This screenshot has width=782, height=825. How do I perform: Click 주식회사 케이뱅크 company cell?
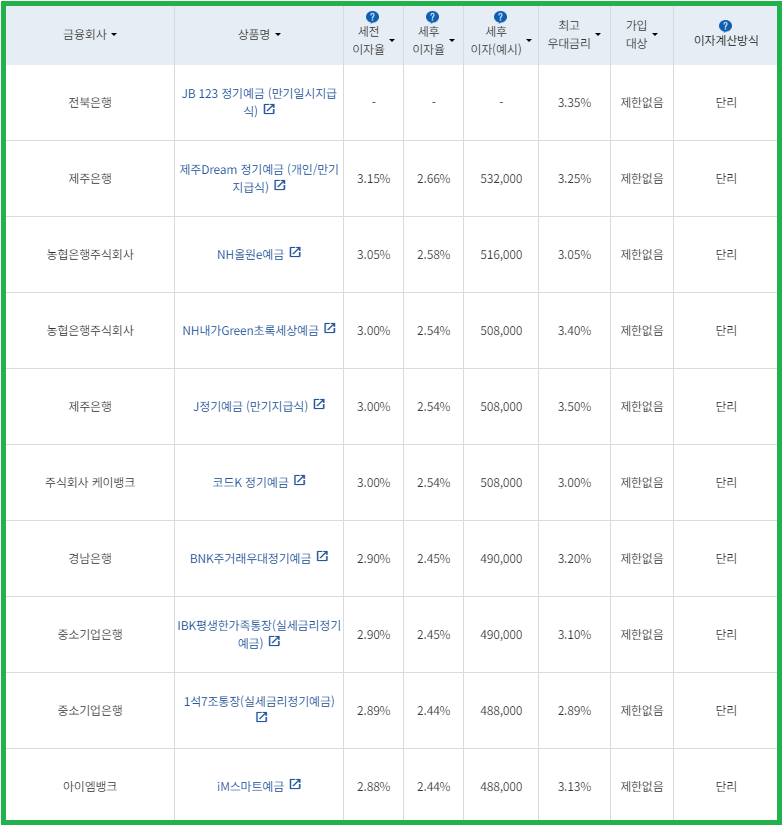point(90,482)
